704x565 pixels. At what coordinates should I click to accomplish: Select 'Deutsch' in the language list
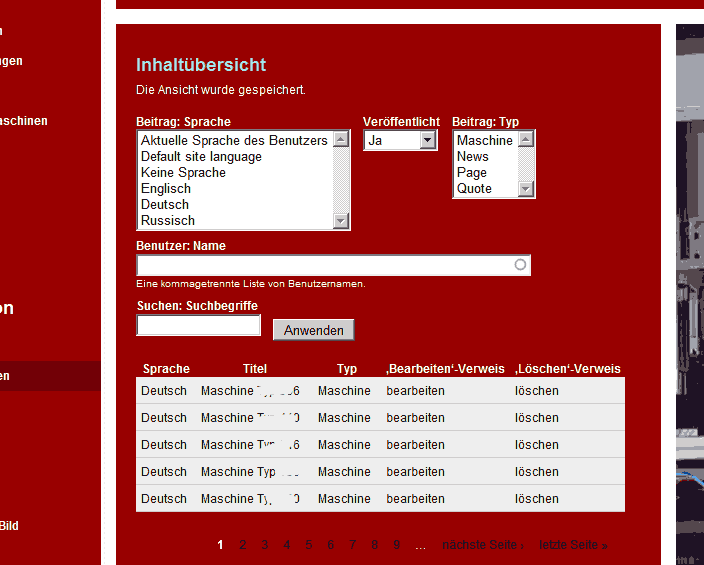click(x=165, y=205)
